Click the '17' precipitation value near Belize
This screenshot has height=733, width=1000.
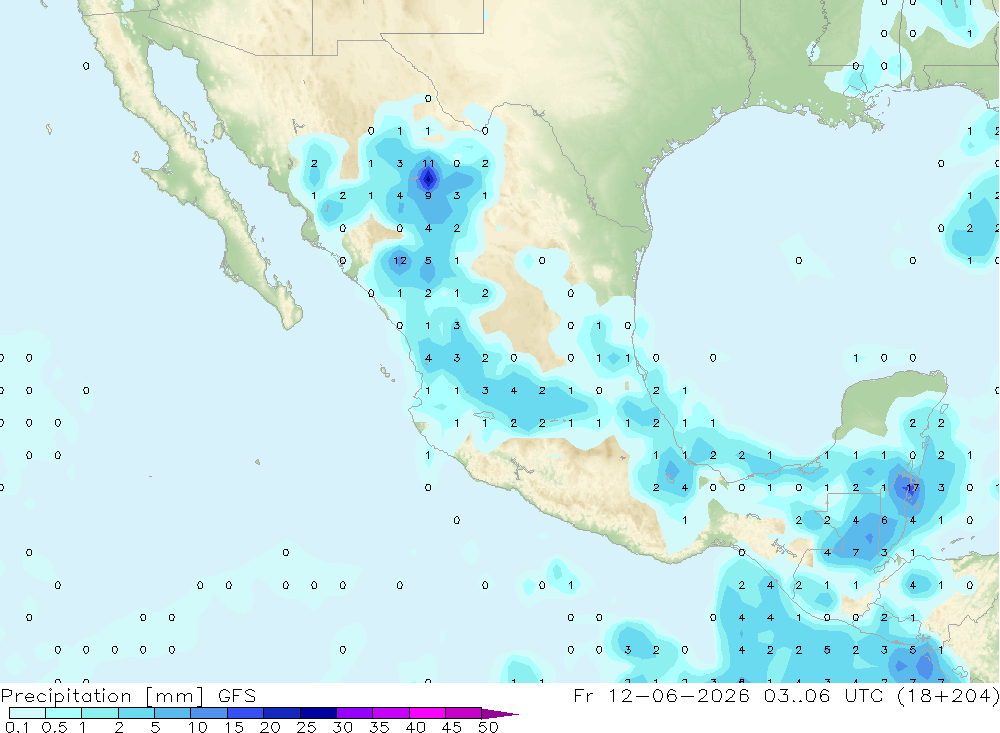(913, 487)
